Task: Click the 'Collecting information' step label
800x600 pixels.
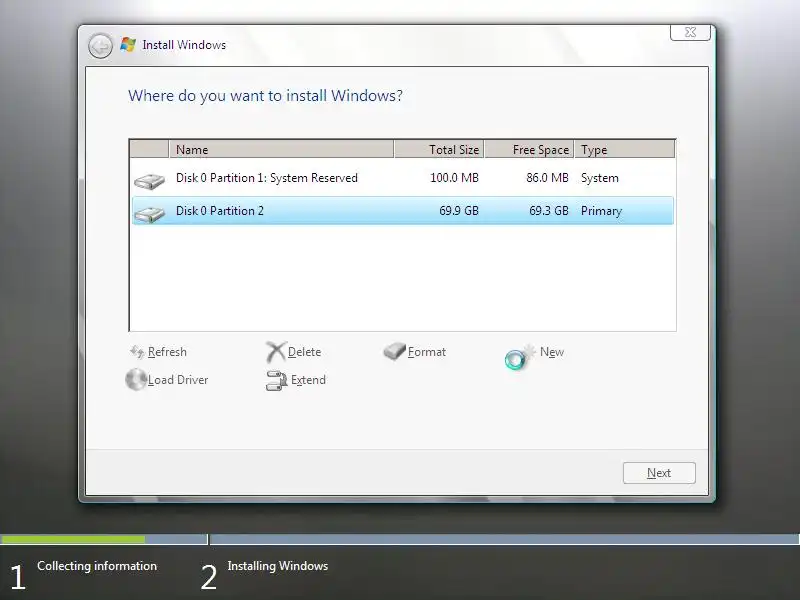Action: coord(97,566)
